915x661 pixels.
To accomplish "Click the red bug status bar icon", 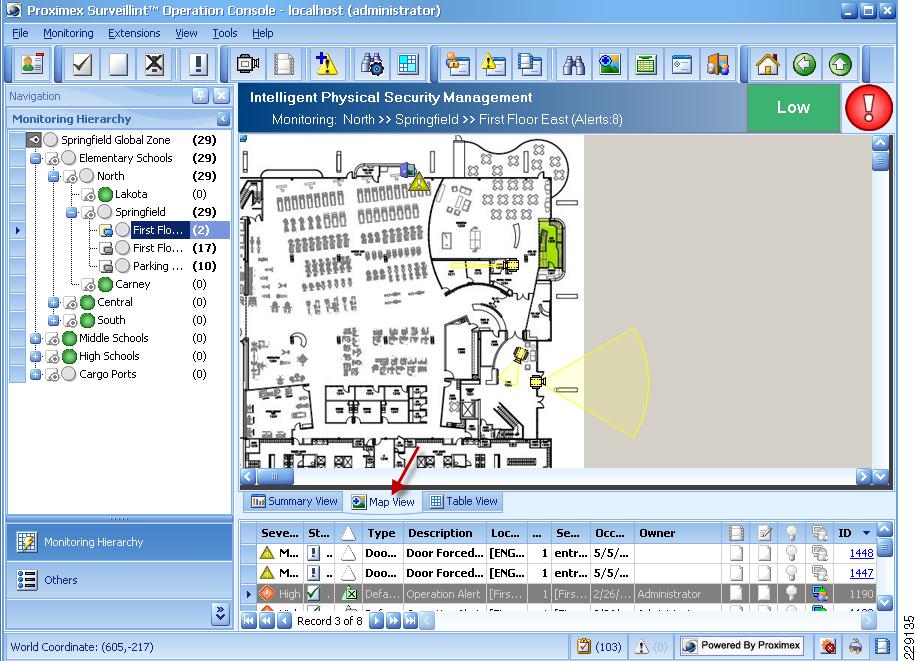I will click(827, 646).
